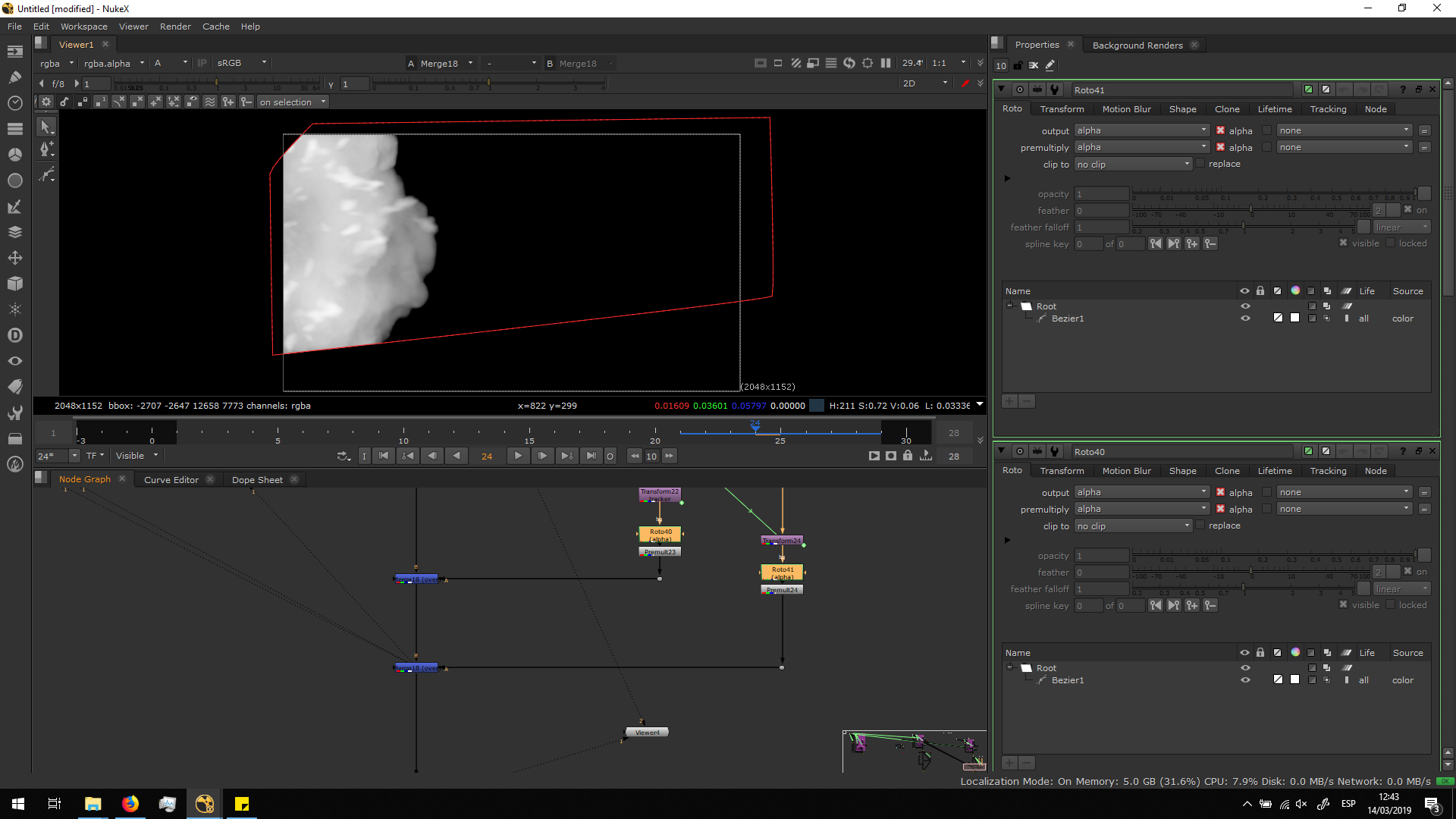Open the Render menu
1456x819 pixels.
(175, 27)
